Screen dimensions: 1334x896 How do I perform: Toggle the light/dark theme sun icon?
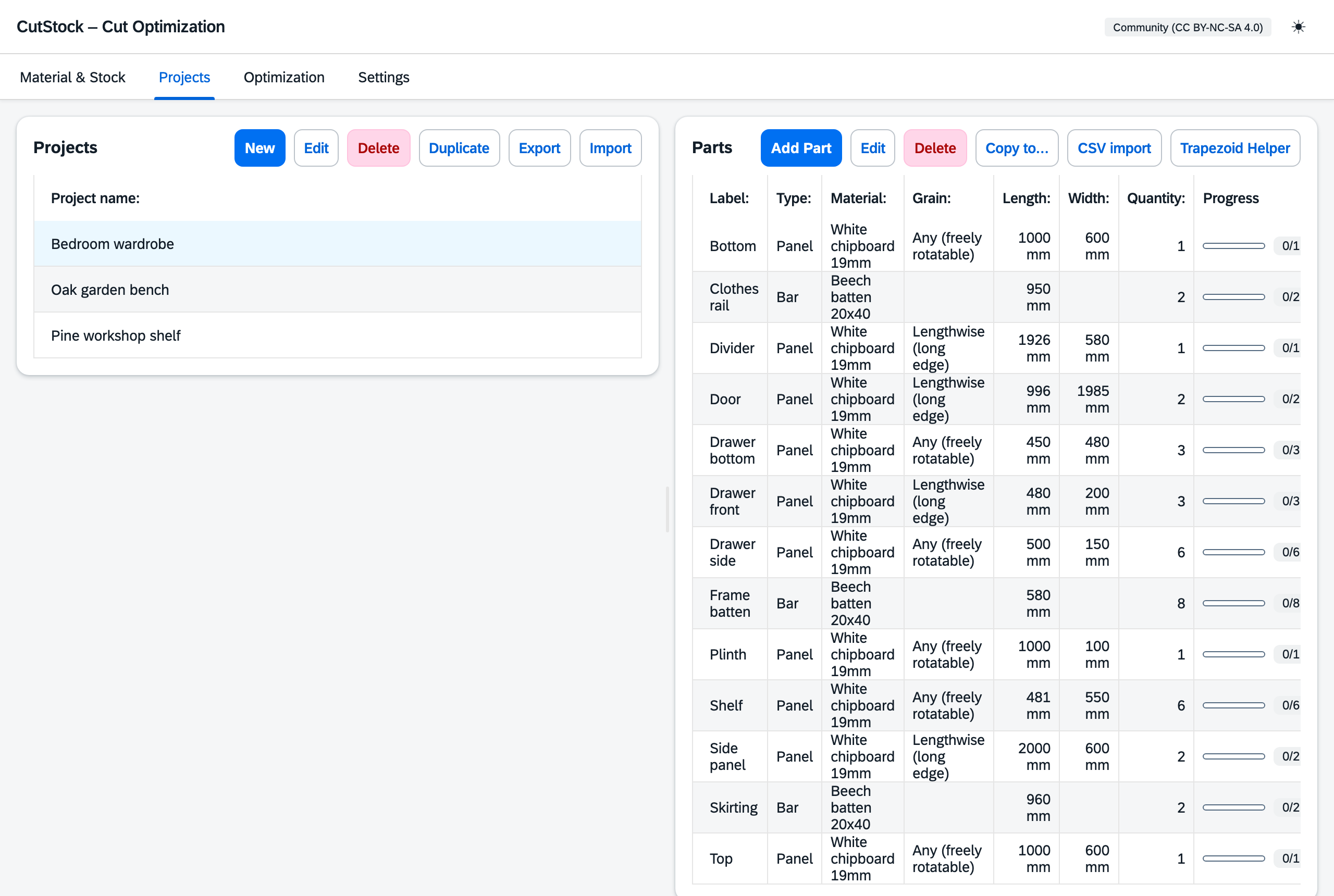pyautogui.click(x=1298, y=27)
